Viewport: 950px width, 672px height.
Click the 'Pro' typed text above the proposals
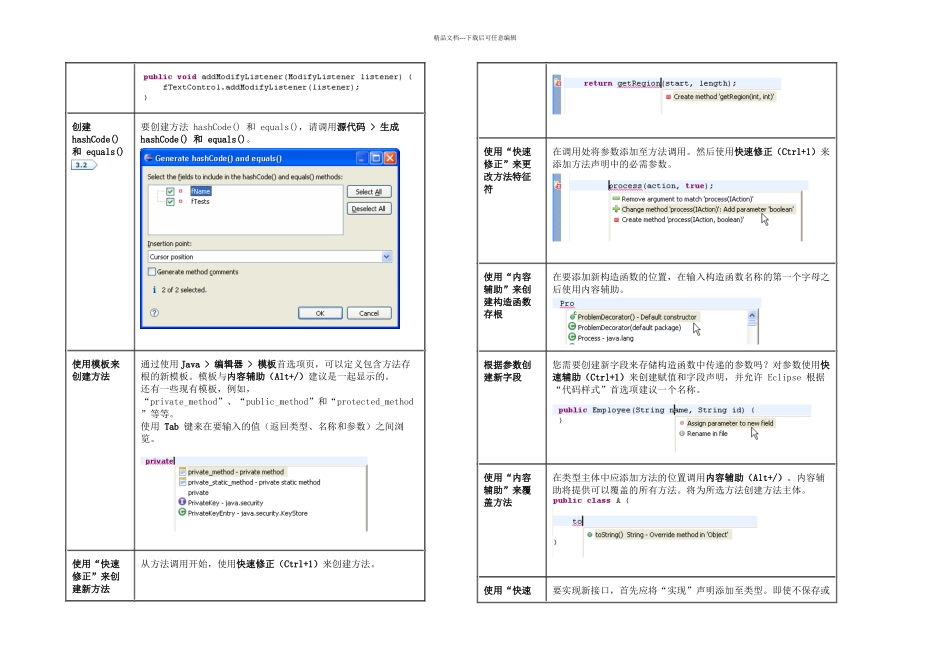[x=566, y=304]
